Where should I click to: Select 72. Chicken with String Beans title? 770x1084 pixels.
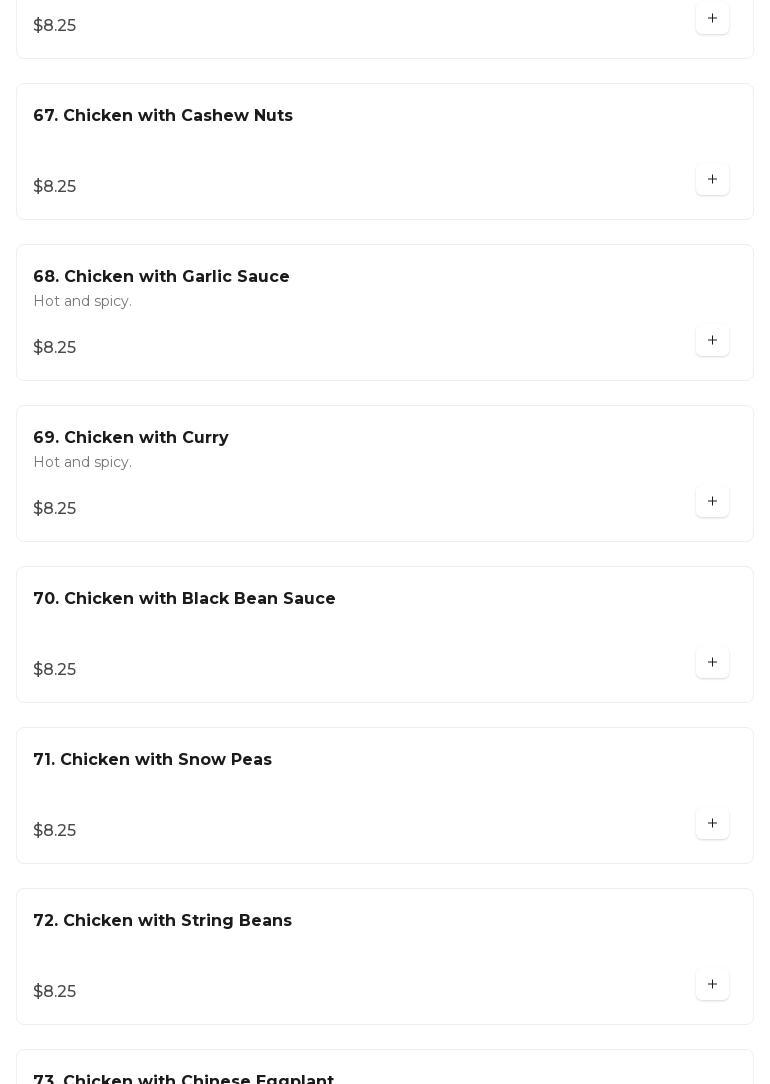[x=162, y=921]
